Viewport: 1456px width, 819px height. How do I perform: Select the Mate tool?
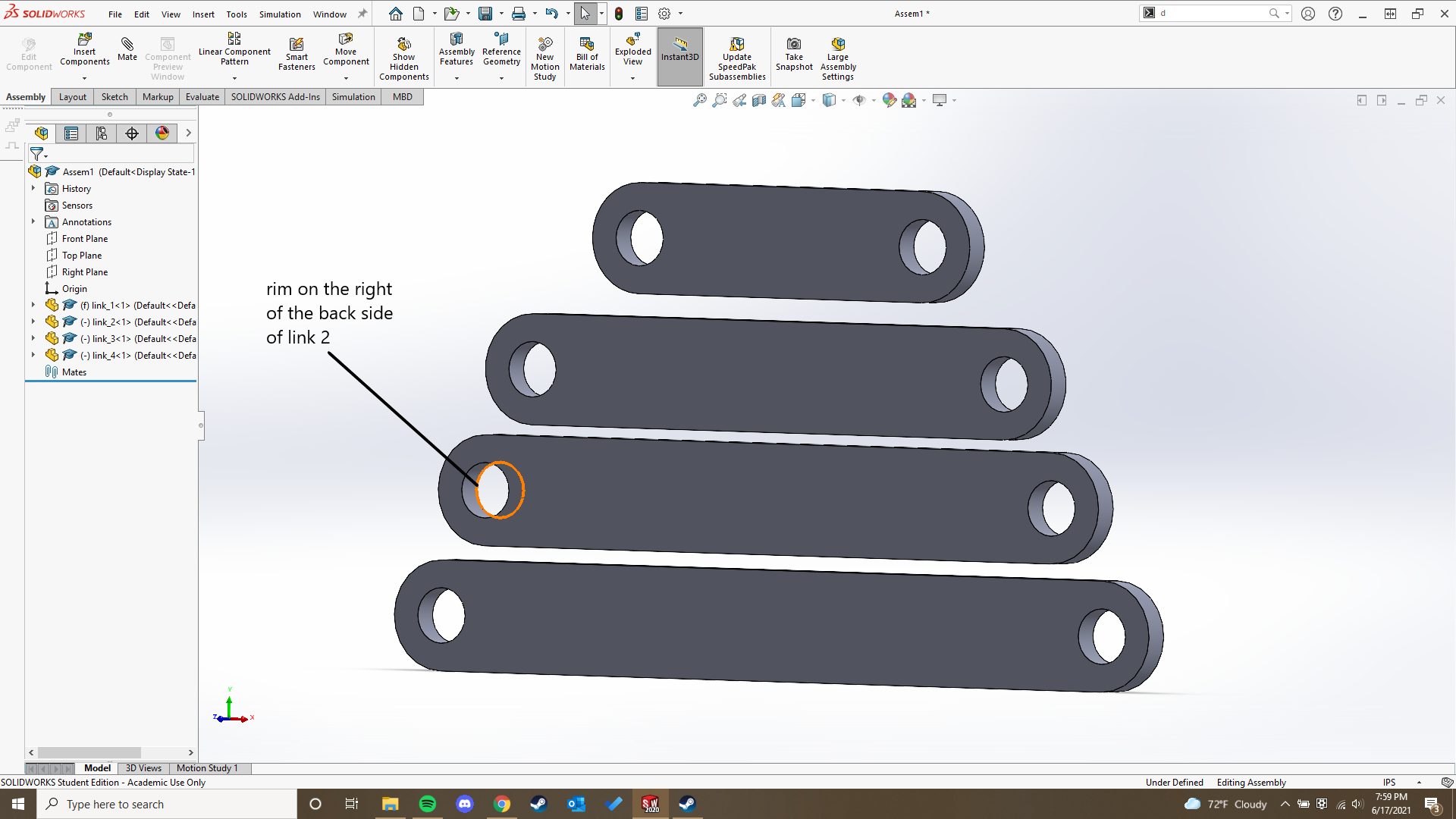tap(127, 52)
